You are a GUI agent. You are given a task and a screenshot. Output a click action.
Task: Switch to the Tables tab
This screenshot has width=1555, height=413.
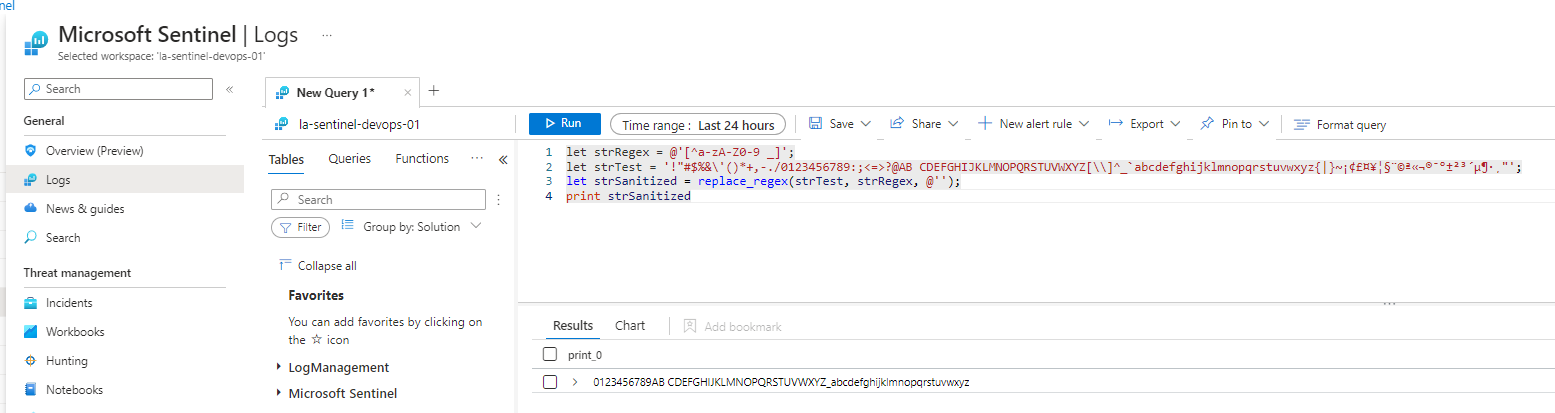286,159
